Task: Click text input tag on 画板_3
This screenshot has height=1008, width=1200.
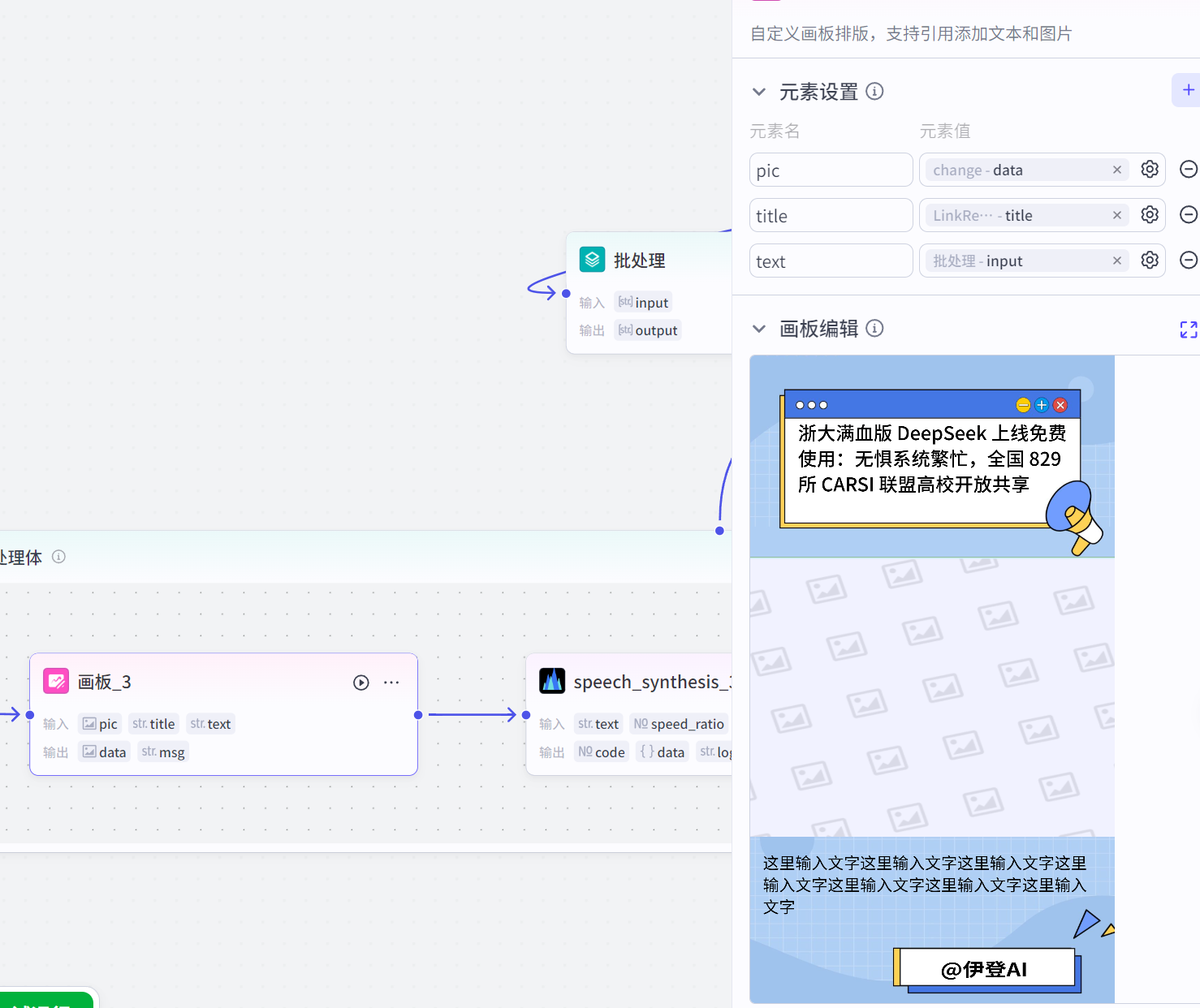Action: point(210,724)
